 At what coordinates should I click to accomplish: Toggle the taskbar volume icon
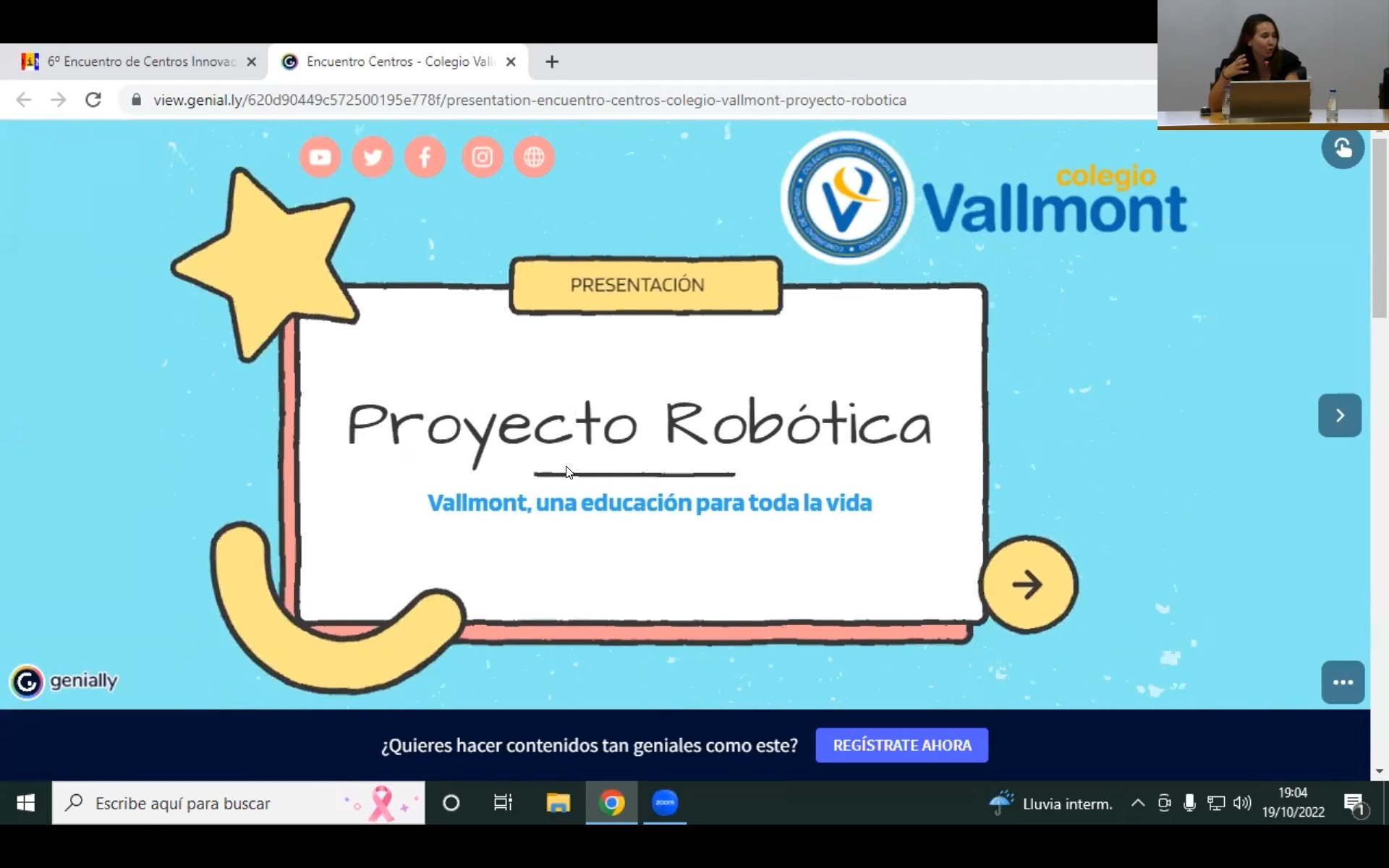[x=1242, y=803]
